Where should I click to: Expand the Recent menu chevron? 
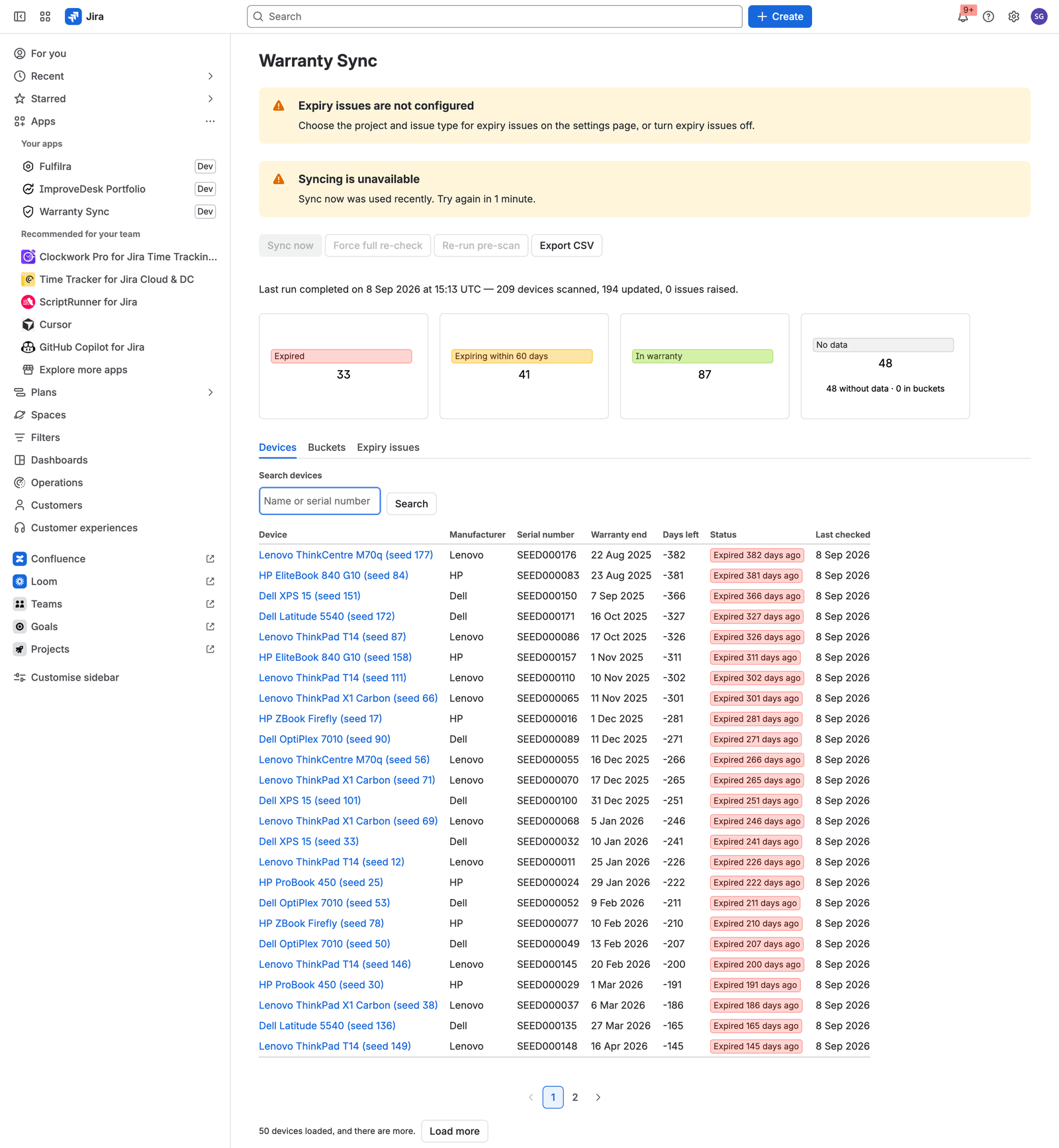[210, 76]
